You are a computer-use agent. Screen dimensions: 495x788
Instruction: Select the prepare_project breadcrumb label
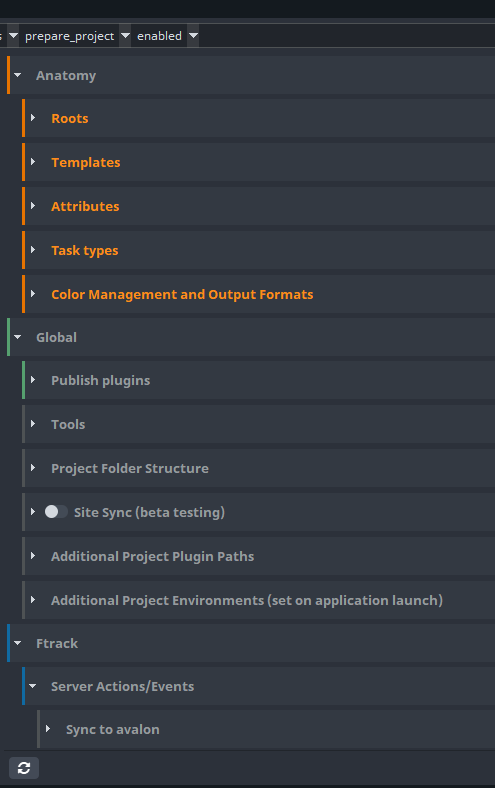pyautogui.click(x=69, y=36)
